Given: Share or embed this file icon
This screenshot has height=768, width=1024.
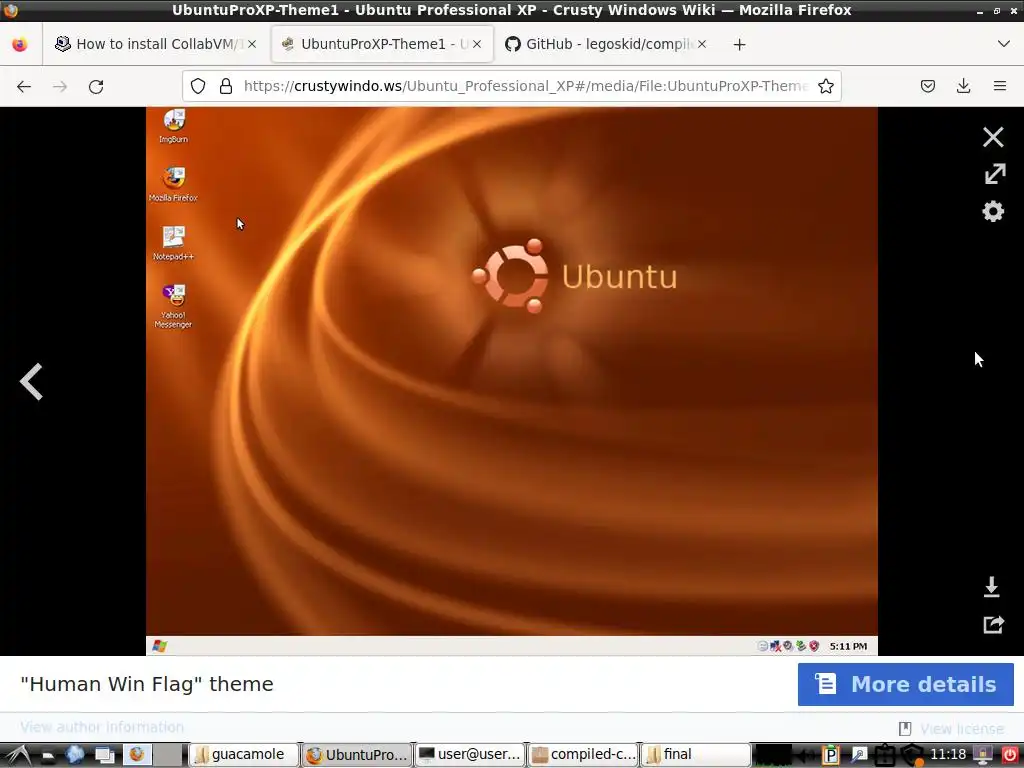Looking at the screenshot, I should coord(993,624).
